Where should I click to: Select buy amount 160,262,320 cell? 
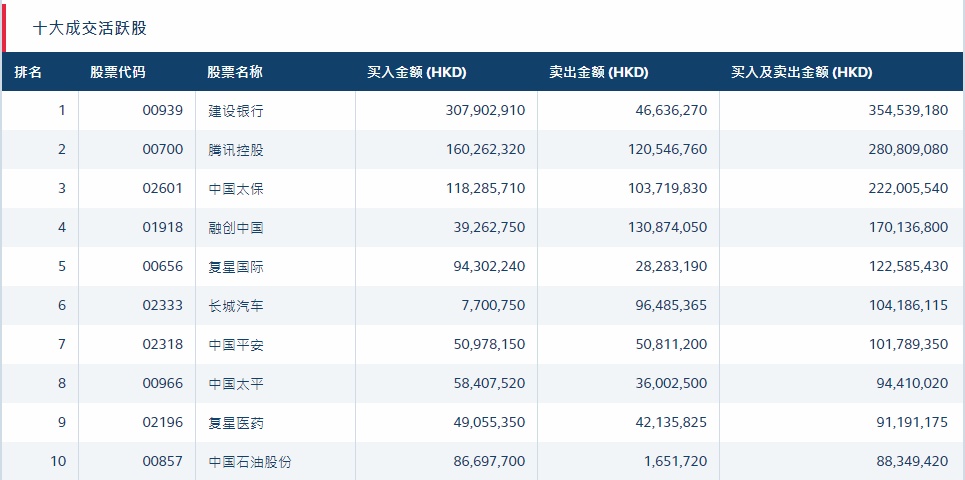click(485, 150)
